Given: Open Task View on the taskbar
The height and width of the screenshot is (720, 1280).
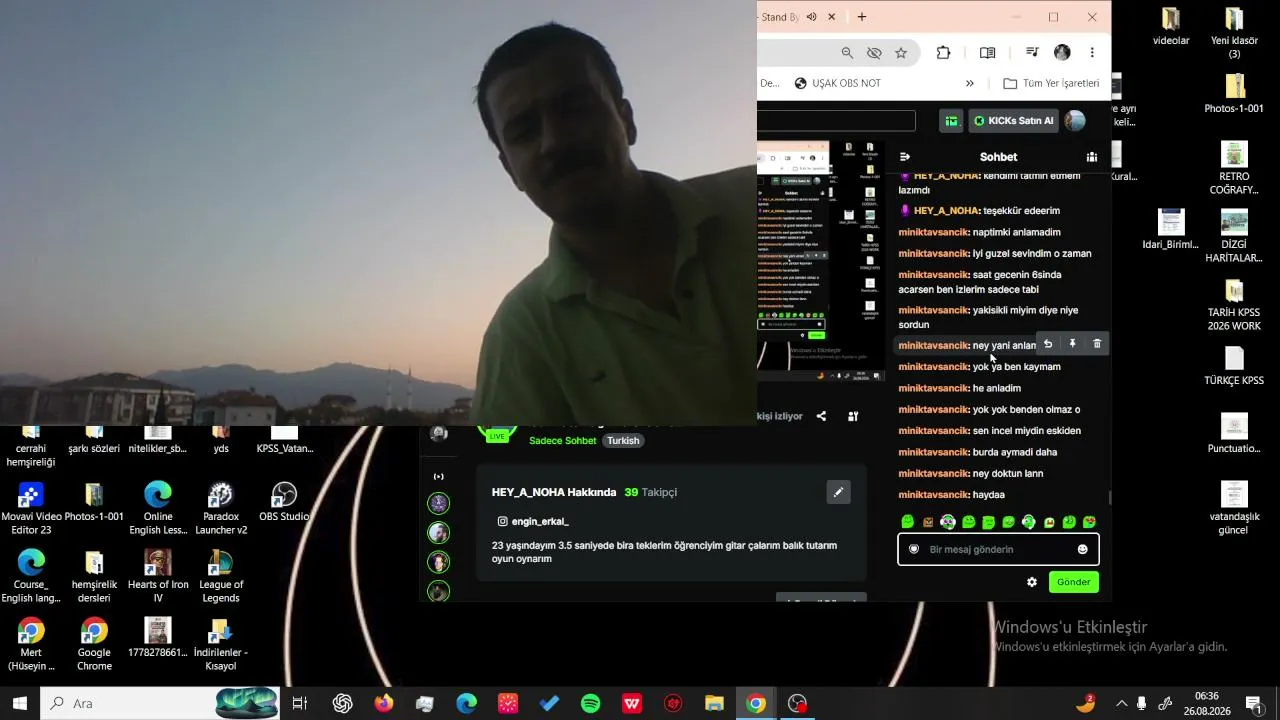Looking at the screenshot, I should pyautogui.click(x=299, y=703).
